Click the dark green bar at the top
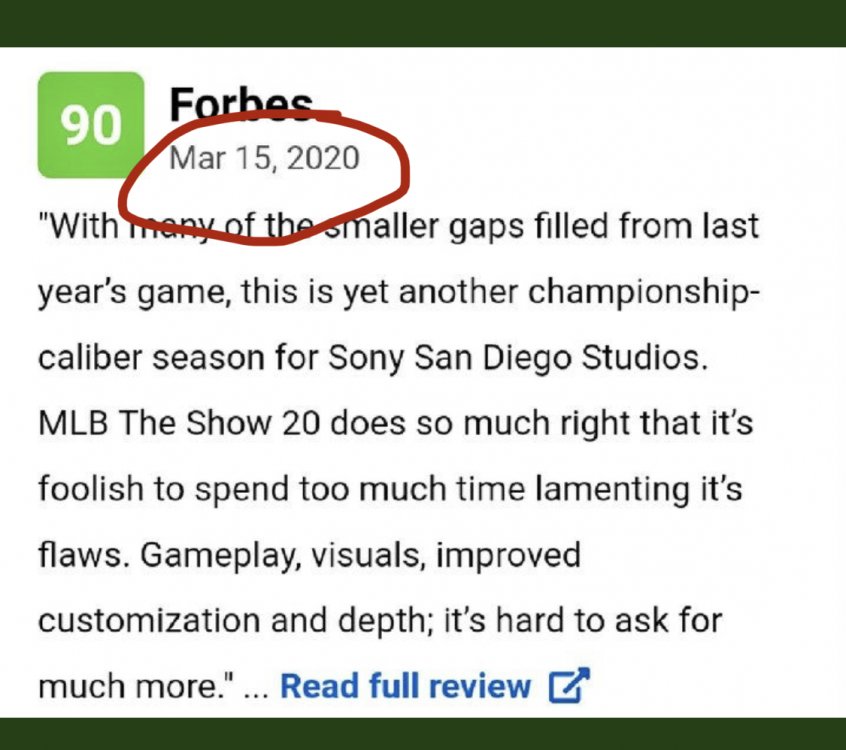 (x=423, y=22)
